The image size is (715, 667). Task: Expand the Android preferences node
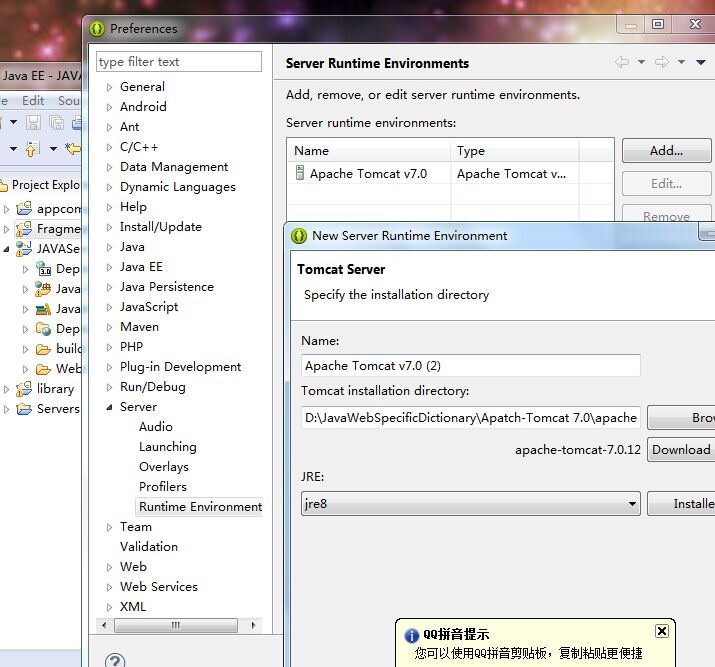click(109, 107)
